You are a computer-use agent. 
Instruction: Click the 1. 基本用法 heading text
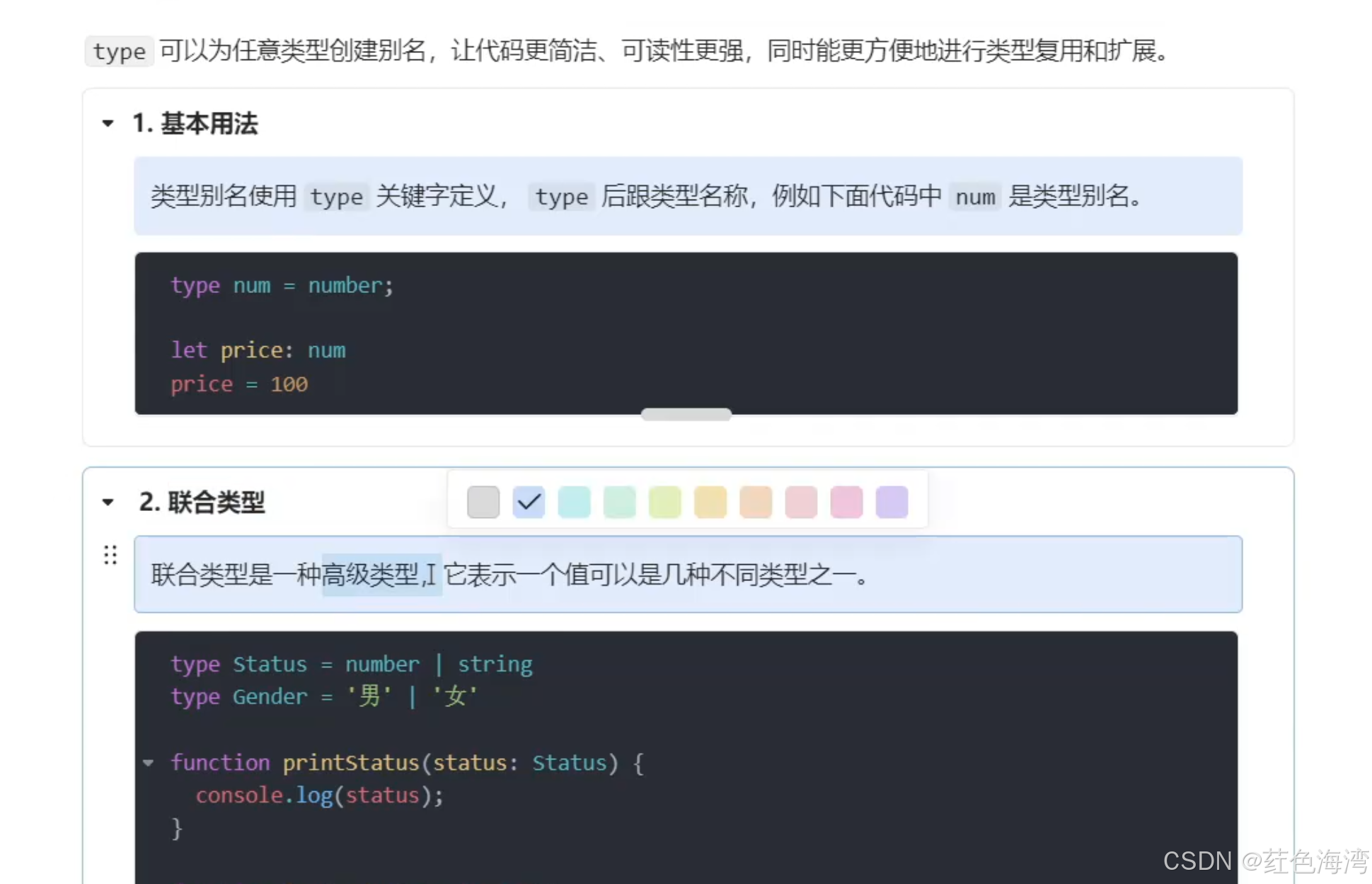(195, 123)
